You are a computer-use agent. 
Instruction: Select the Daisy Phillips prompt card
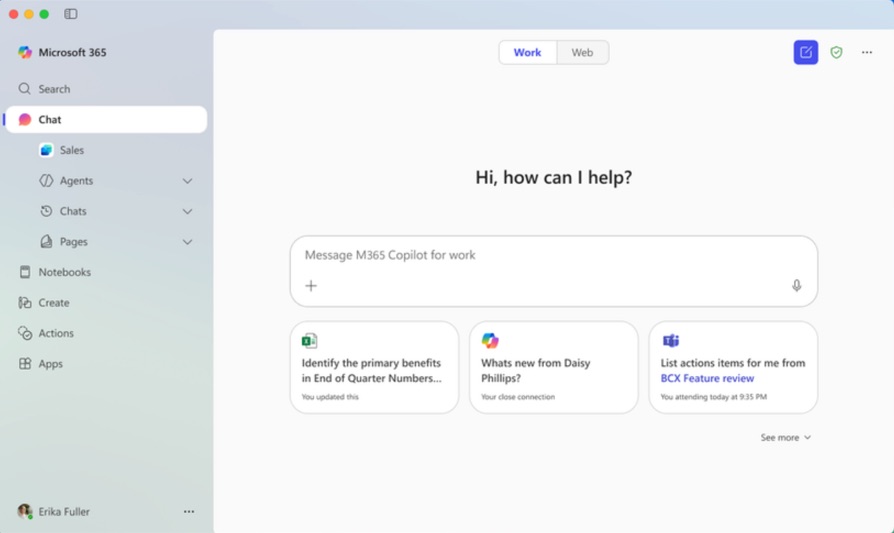(554, 368)
